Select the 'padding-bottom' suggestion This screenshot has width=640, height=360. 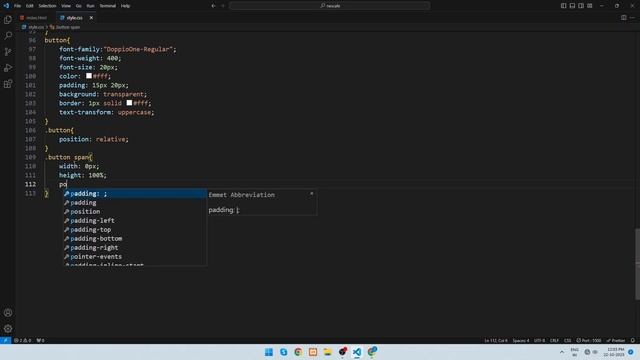pyautogui.click(x=135, y=239)
